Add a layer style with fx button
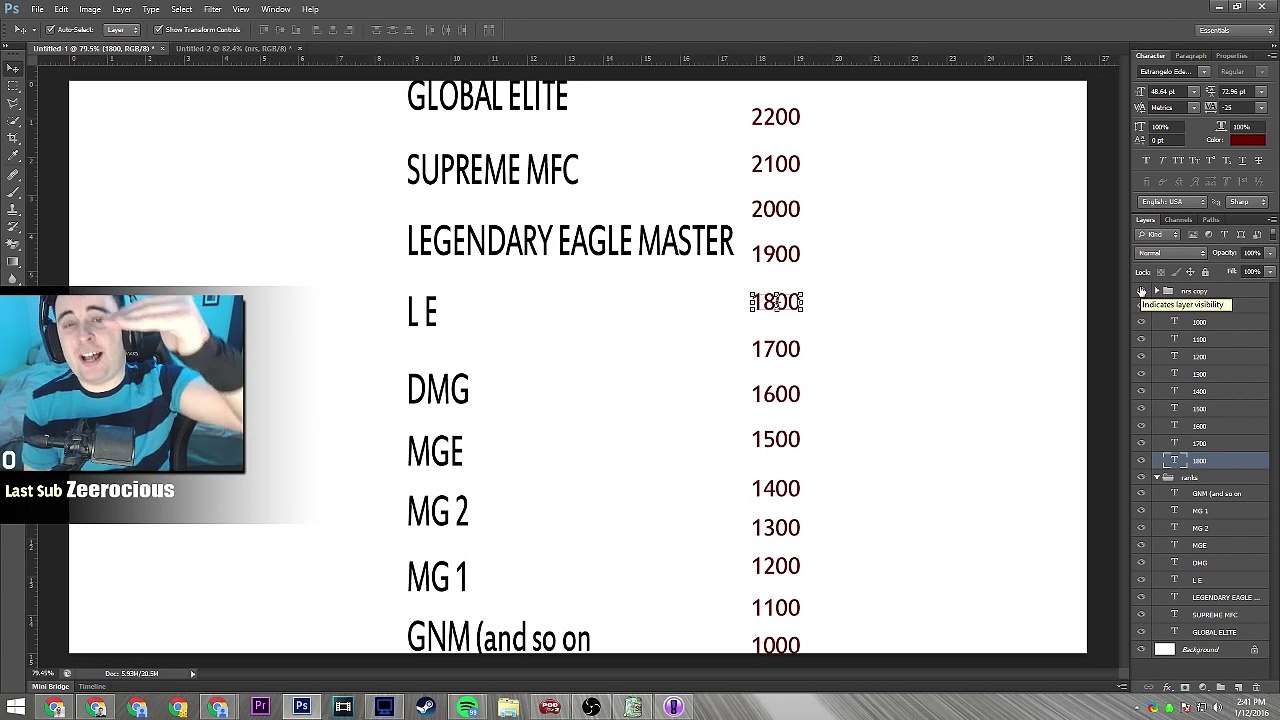This screenshot has height=720, width=1280. click(x=1167, y=687)
